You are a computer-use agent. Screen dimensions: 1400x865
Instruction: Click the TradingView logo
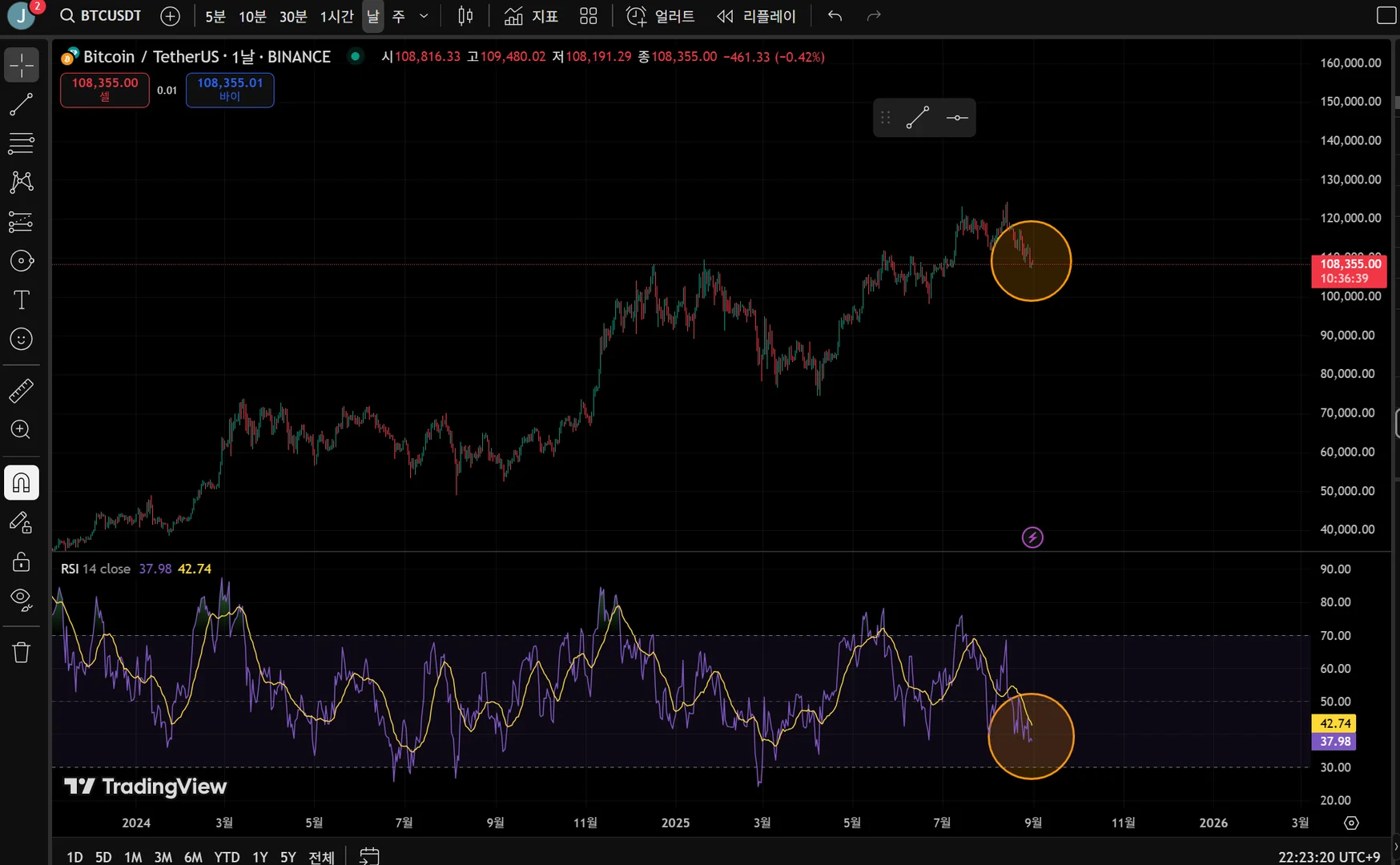coord(146,787)
